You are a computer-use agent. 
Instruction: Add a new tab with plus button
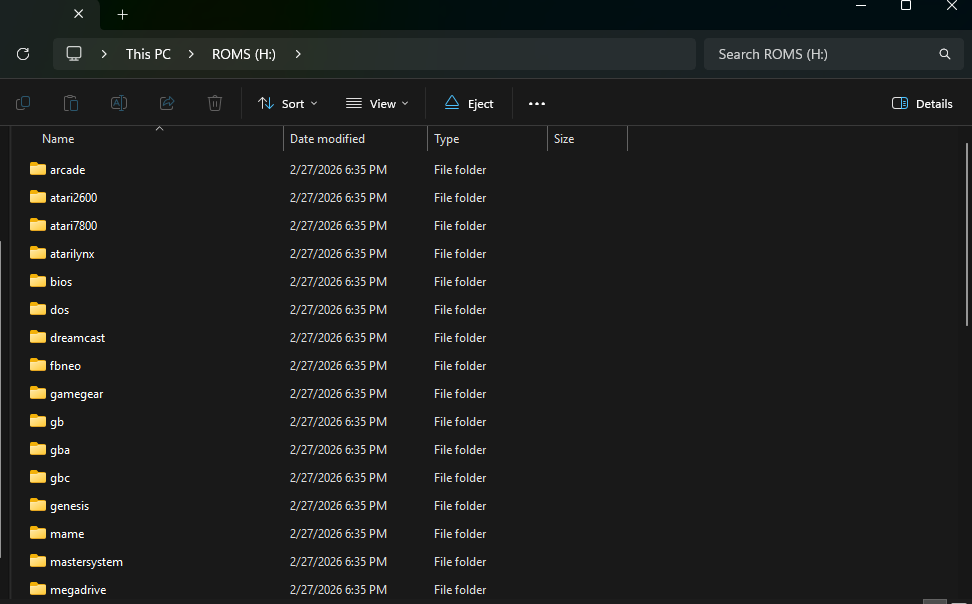pyautogui.click(x=122, y=15)
